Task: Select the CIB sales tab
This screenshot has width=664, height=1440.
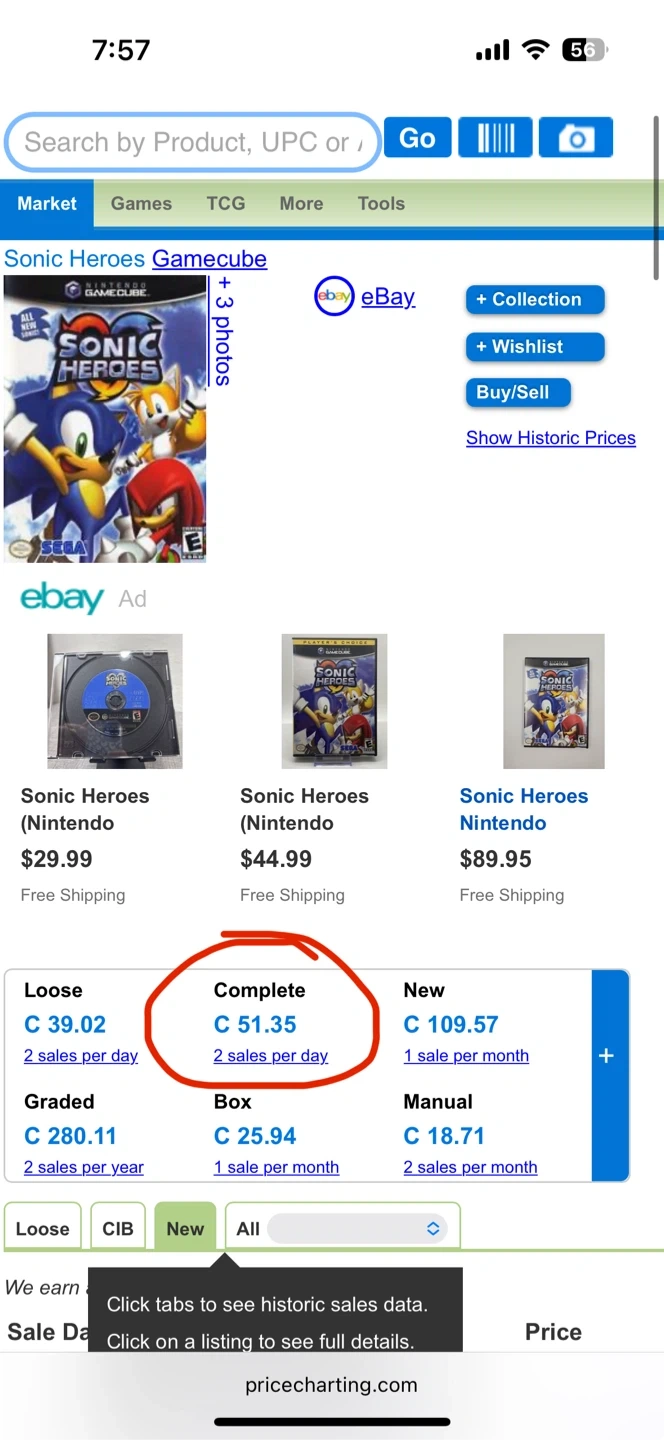Action: (x=118, y=1228)
